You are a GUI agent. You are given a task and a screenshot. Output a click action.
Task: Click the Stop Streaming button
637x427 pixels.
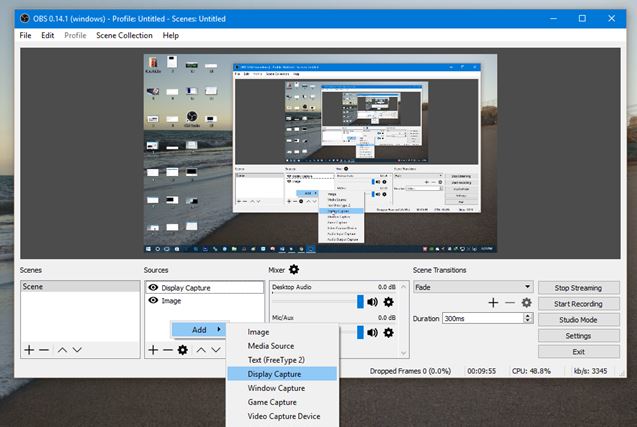(x=578, y=288)
